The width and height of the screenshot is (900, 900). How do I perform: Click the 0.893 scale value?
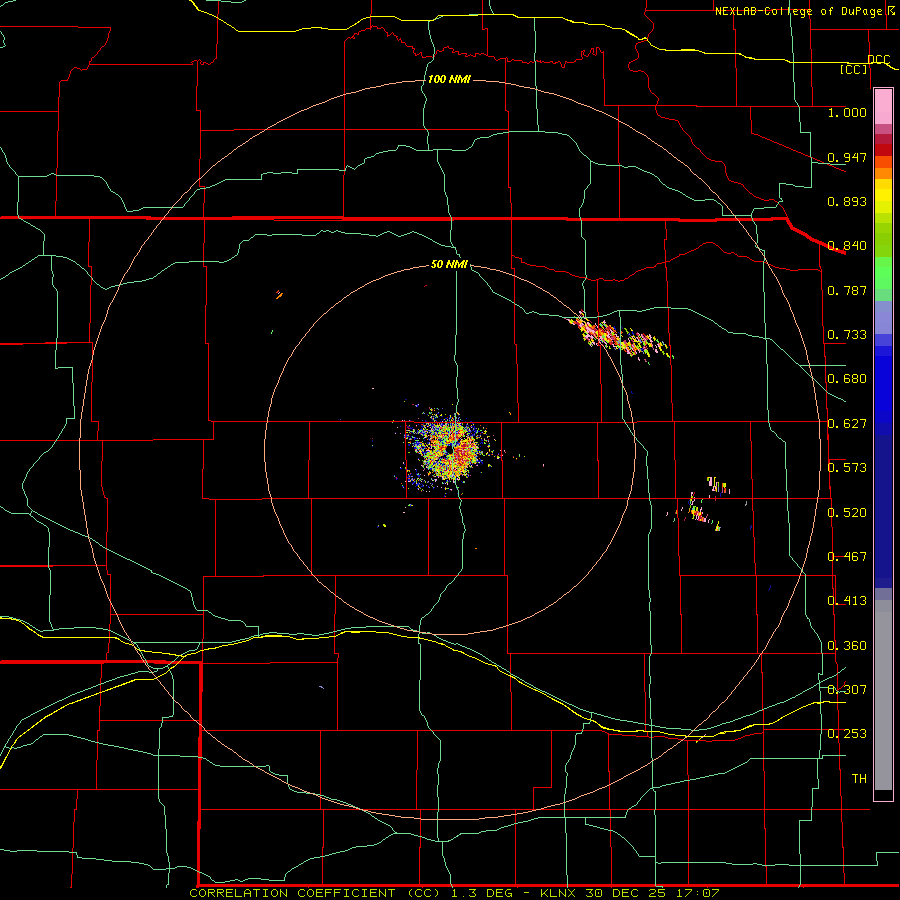pyautogui.click(x=847, y=201)
